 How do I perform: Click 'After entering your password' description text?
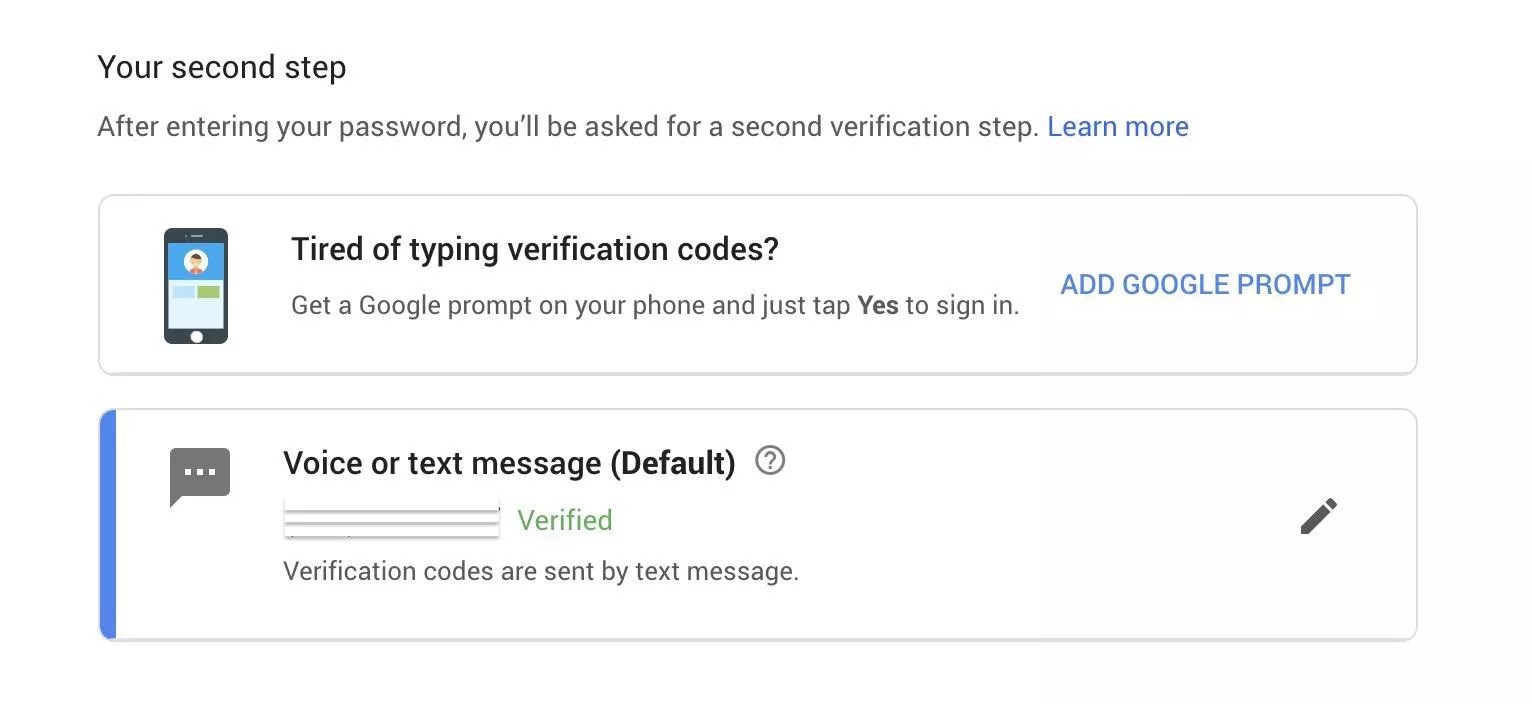click(x=280, y=127)
